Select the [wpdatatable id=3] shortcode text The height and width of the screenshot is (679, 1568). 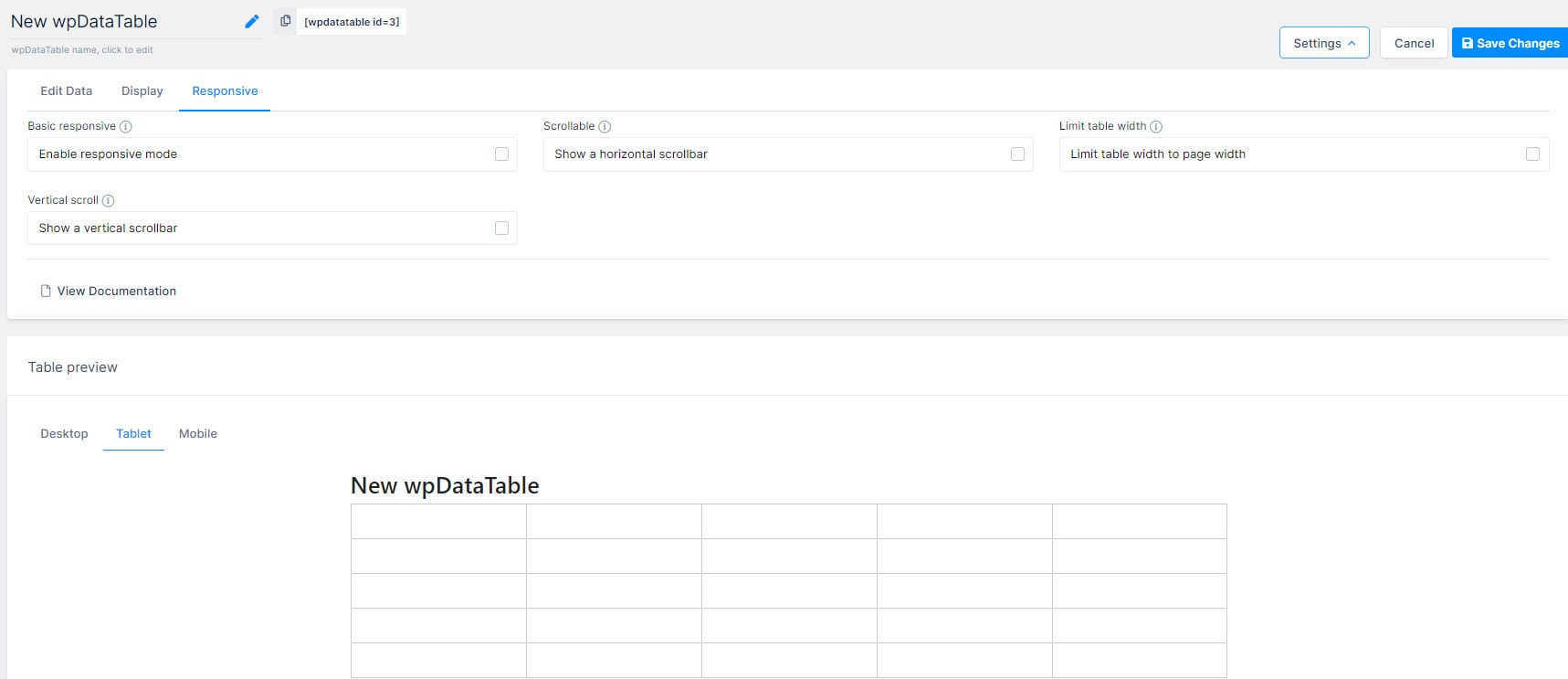352,21
